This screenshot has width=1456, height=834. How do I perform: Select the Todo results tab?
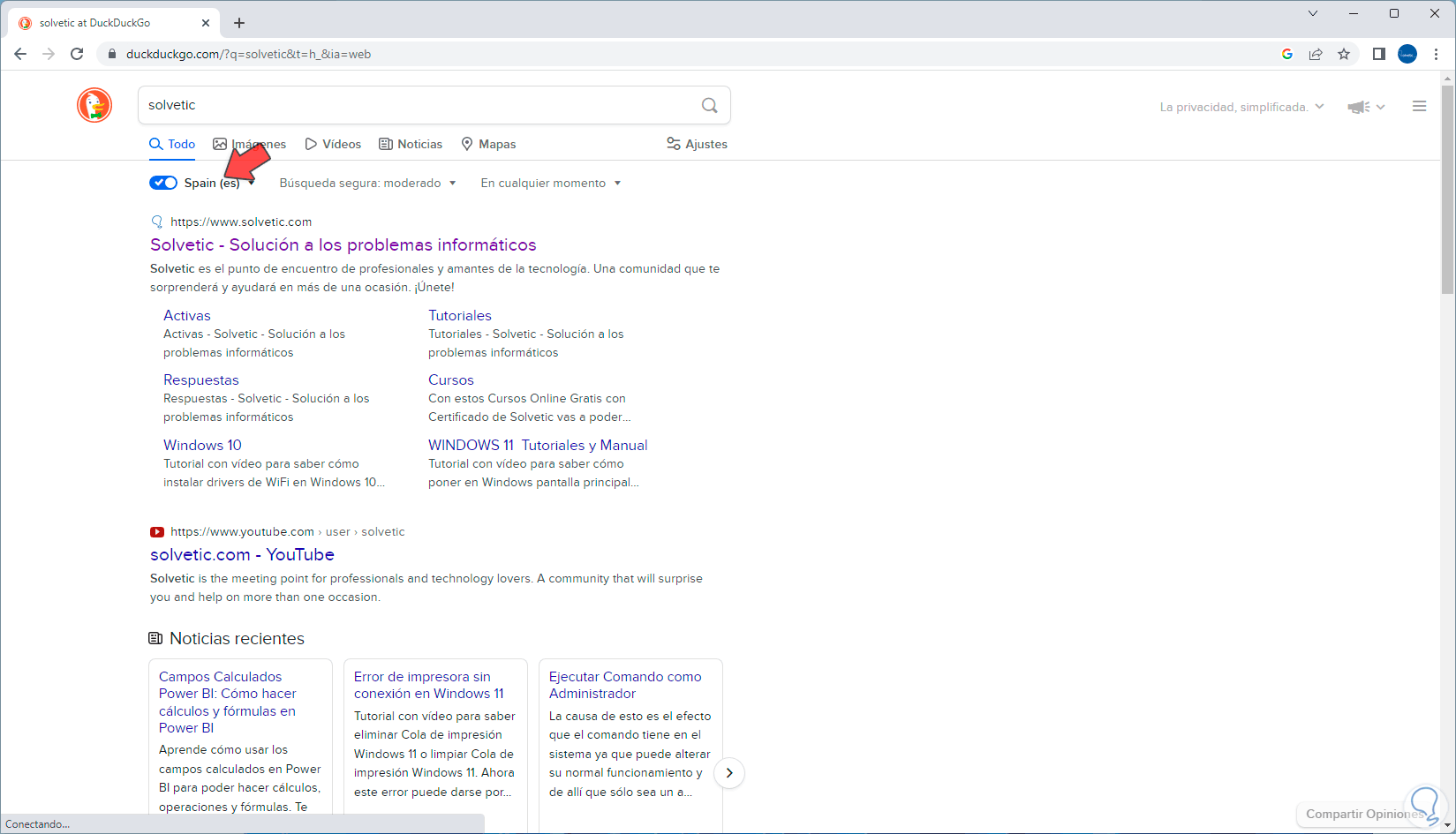pyautogui.click(x=172, y=144)
